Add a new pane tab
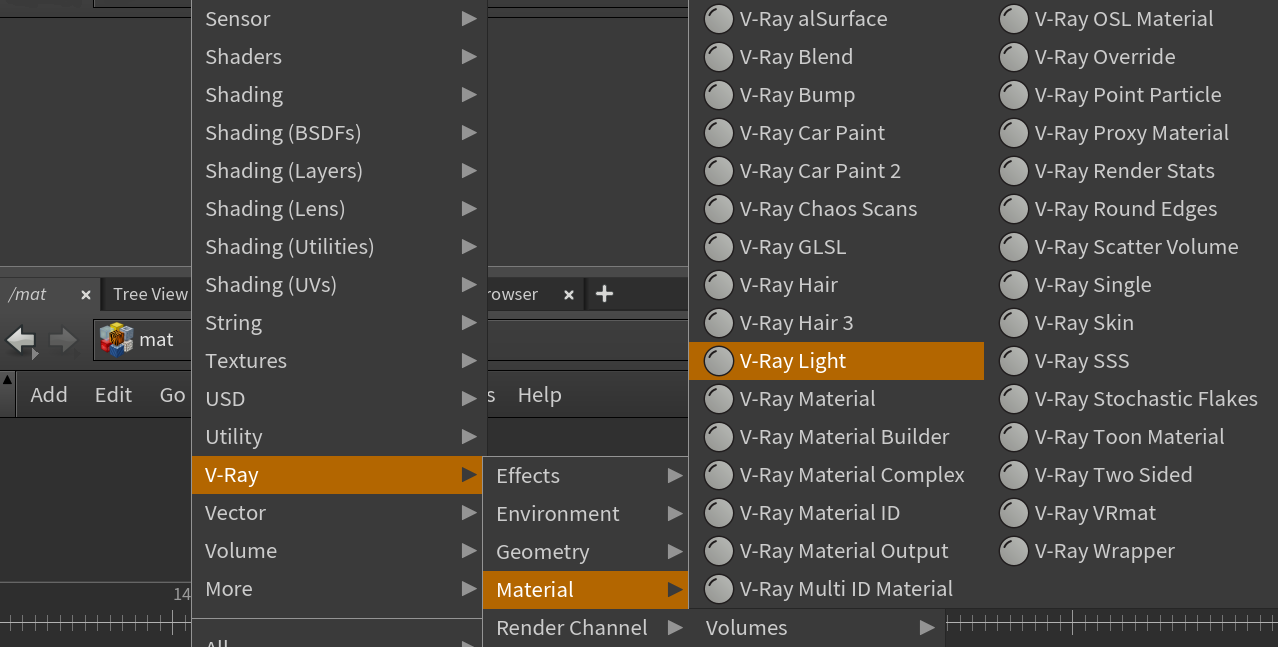Viewport: 1278px width, 647px height. 604,294
